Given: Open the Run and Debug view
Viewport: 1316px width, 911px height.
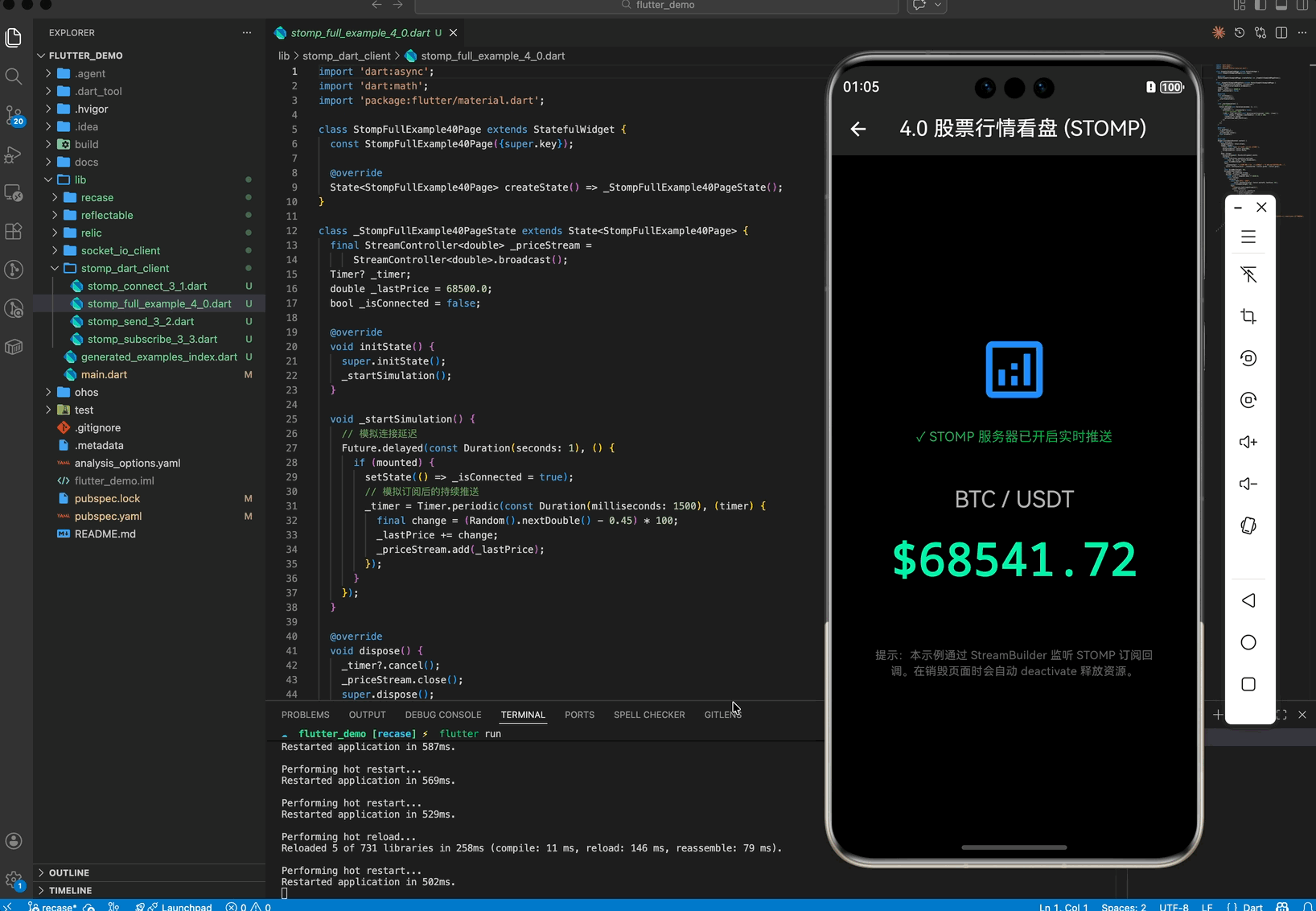Looking at the screenshot, I should pyautogui.click(x=14, y=155).
